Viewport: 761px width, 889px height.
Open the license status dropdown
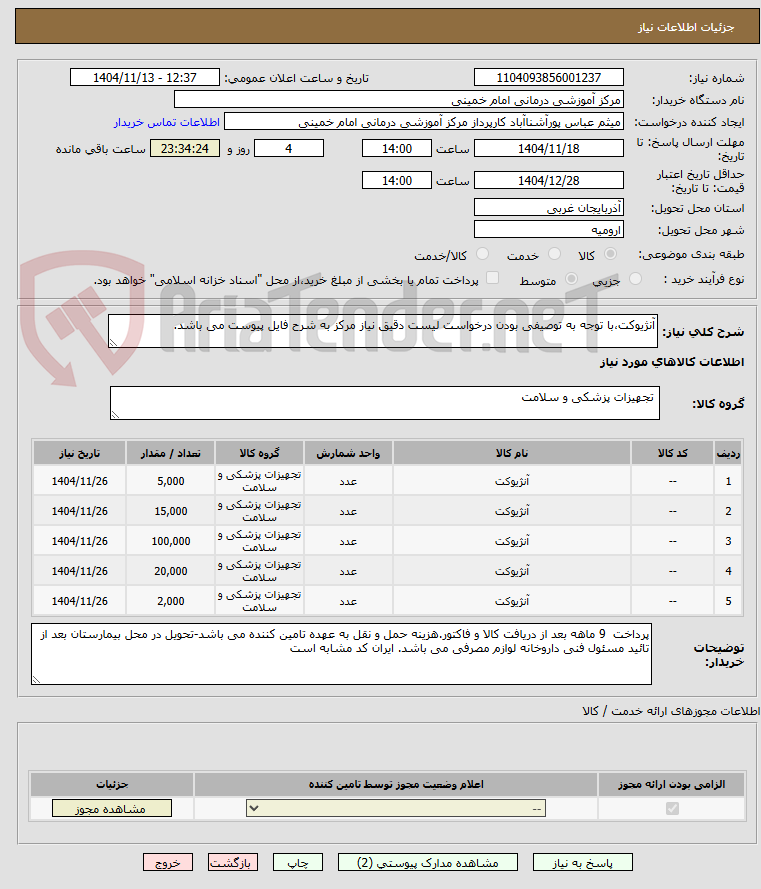[x=396, y=808]
